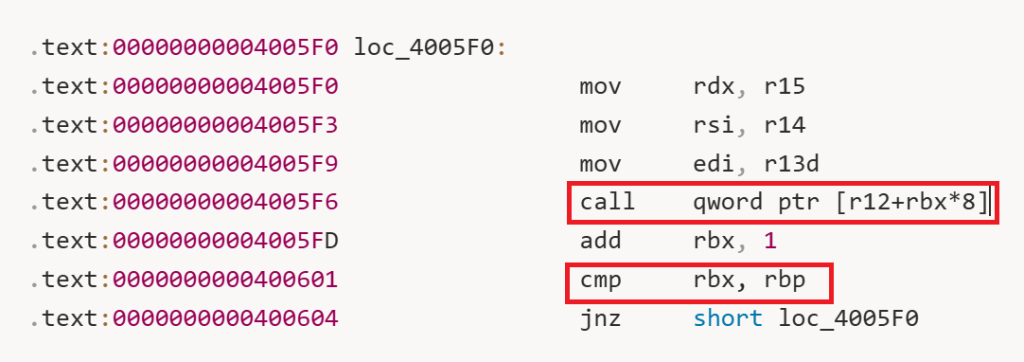Click the r13d operand
The height and width of the screenshot is (362, 1024).
click(792, 164)
